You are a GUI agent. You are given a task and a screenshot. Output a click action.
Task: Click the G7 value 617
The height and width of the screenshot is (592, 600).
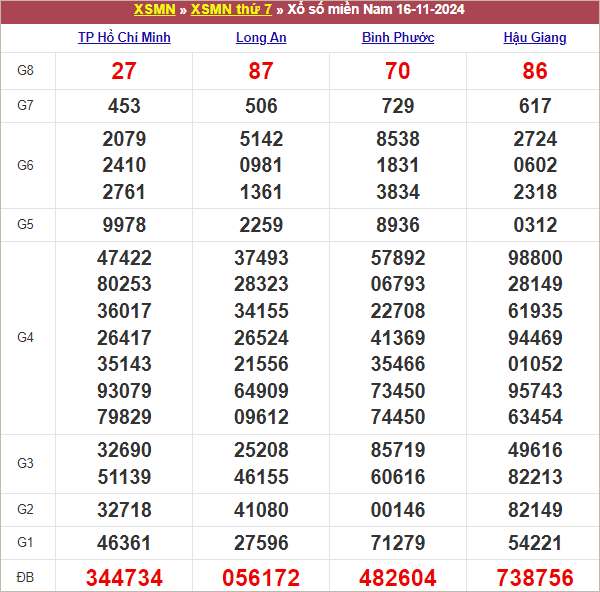[x=535, y=106]
